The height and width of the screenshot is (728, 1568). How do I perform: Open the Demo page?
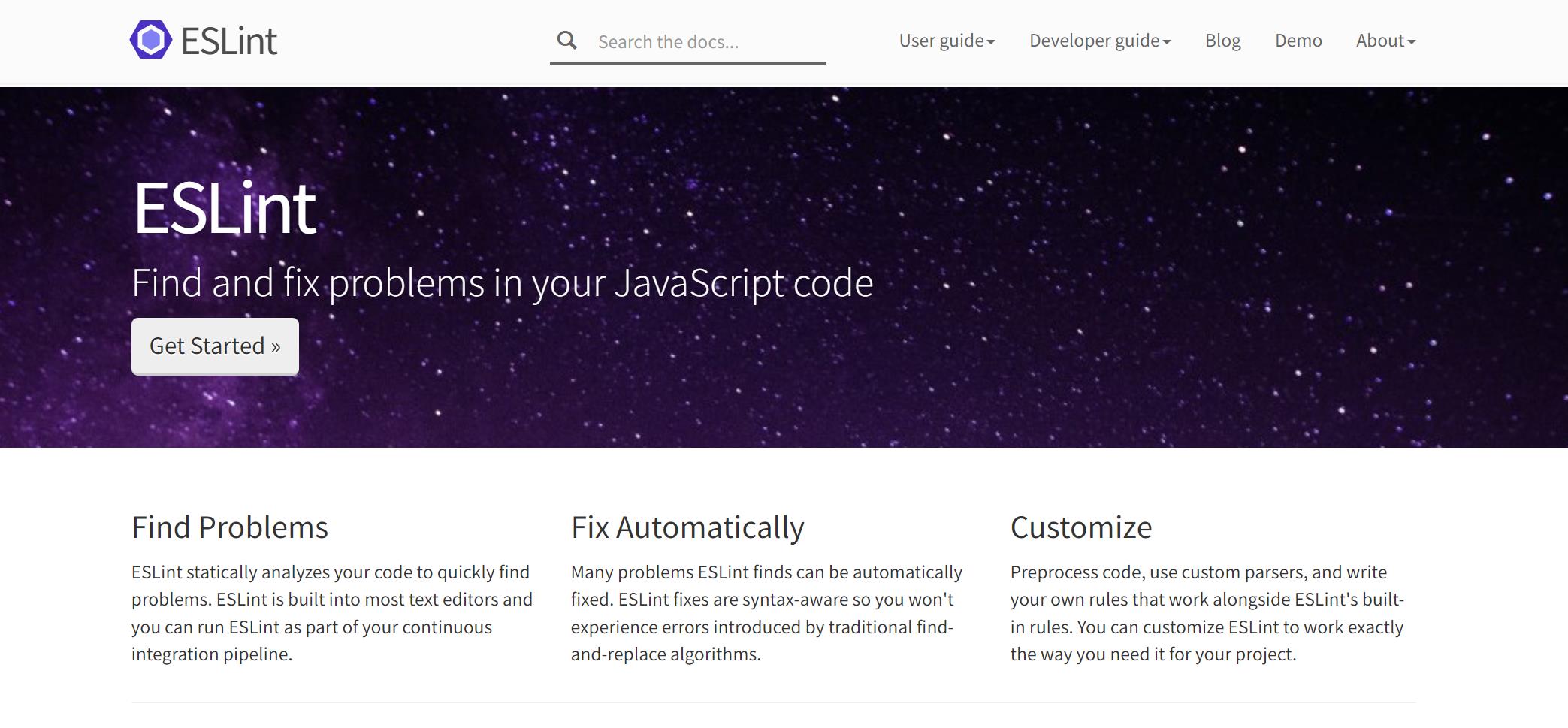(x=1298, y=41)
